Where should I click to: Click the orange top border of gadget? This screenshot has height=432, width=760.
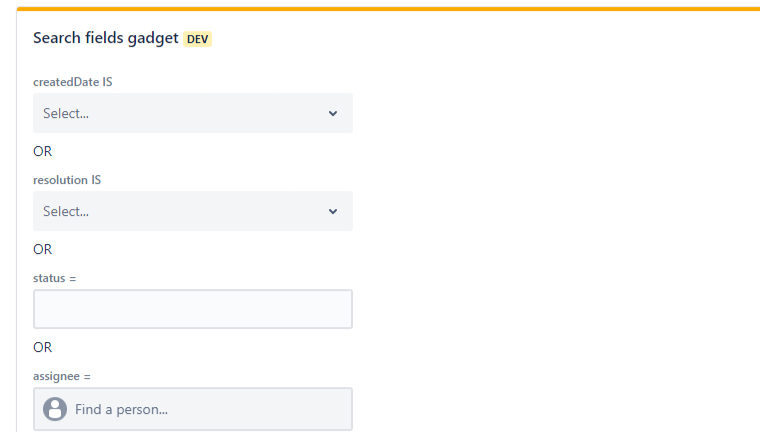(388, 8)
